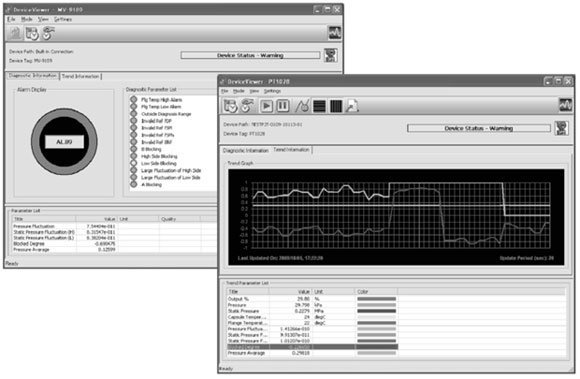
Task: Click value 1.01207e-010 in Trend Parameter List
Action: tap(295, 341)
